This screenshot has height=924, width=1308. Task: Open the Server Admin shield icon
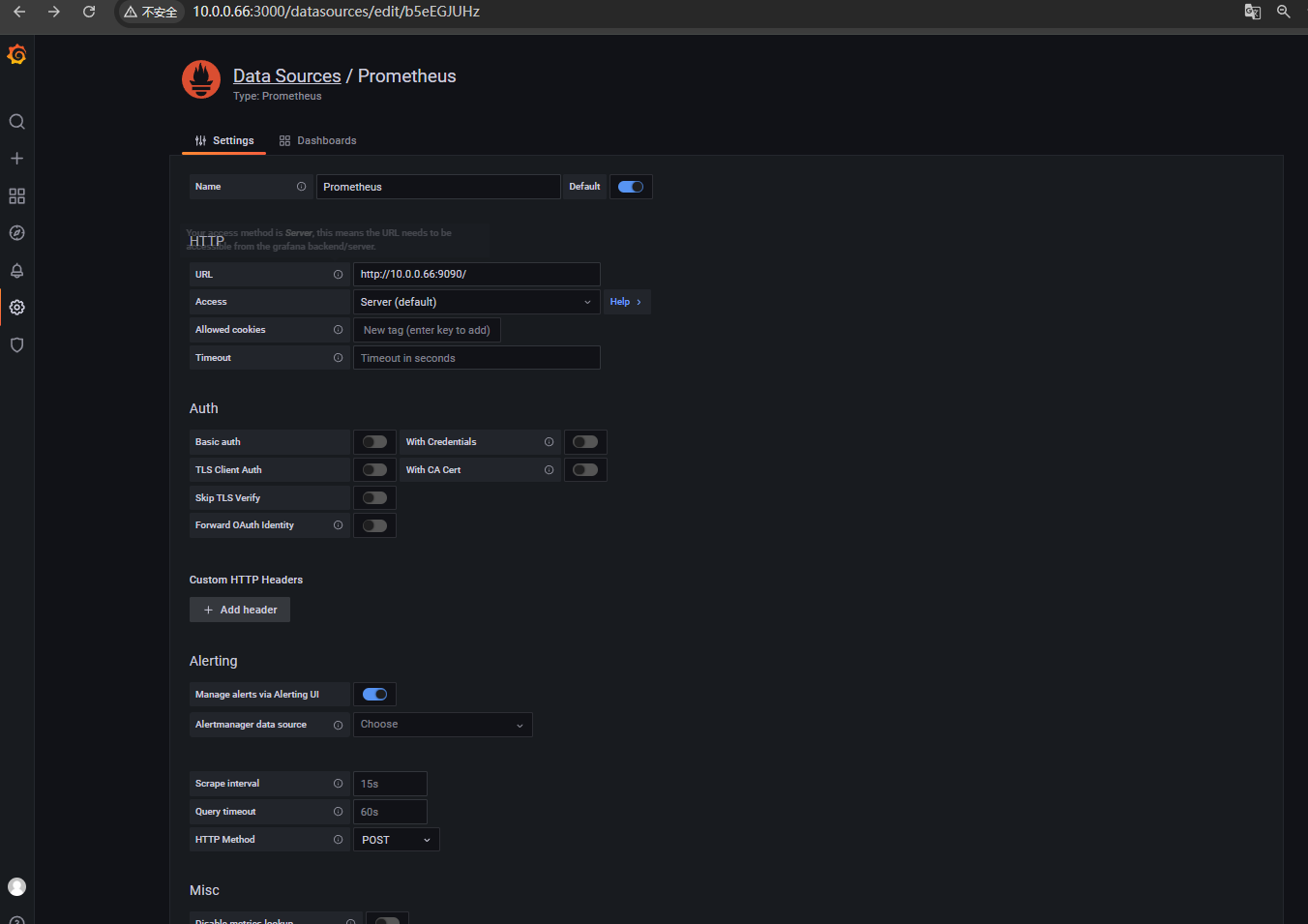16,345
